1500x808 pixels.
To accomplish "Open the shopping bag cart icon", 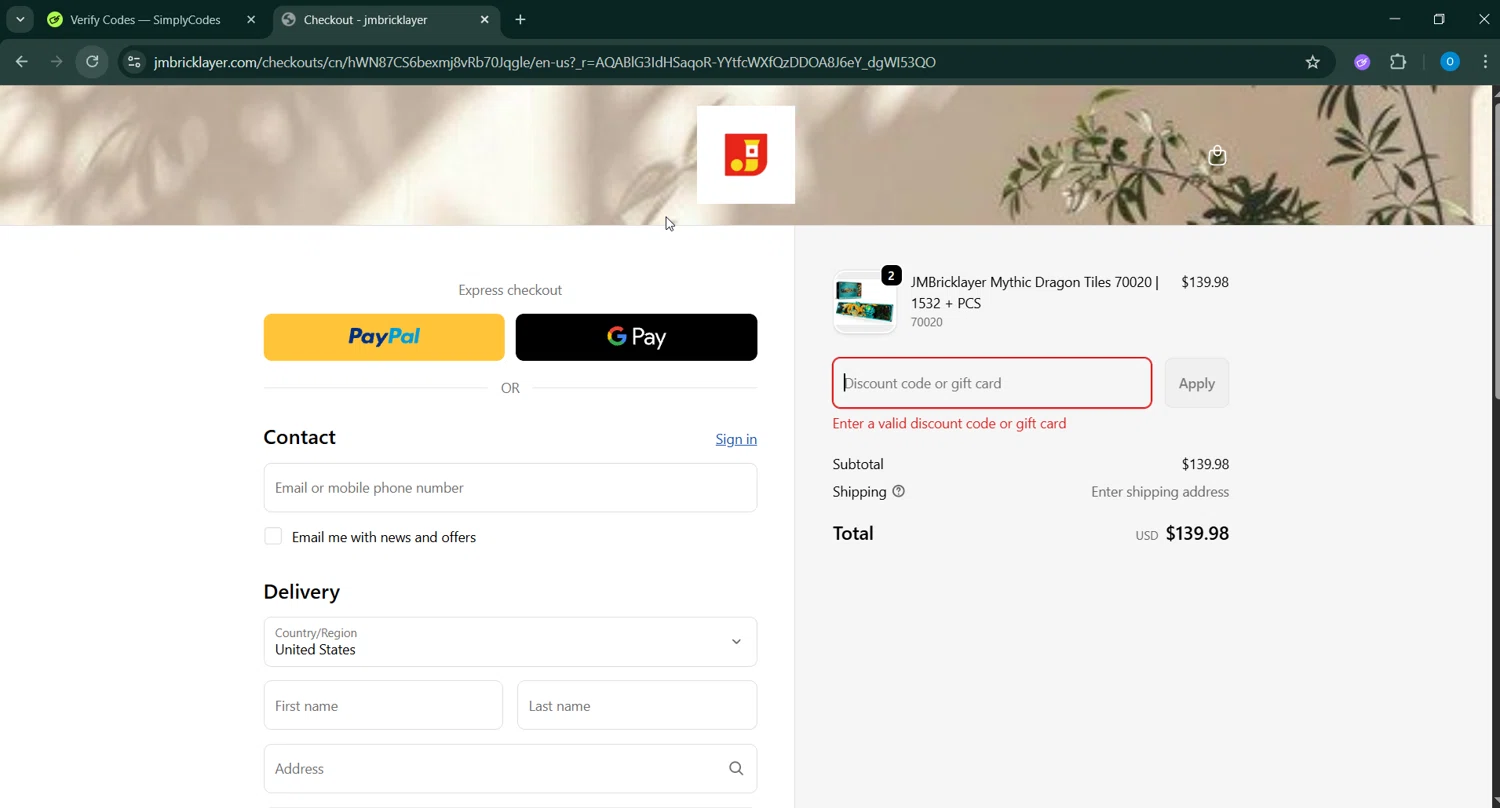I will [1217, 155].
